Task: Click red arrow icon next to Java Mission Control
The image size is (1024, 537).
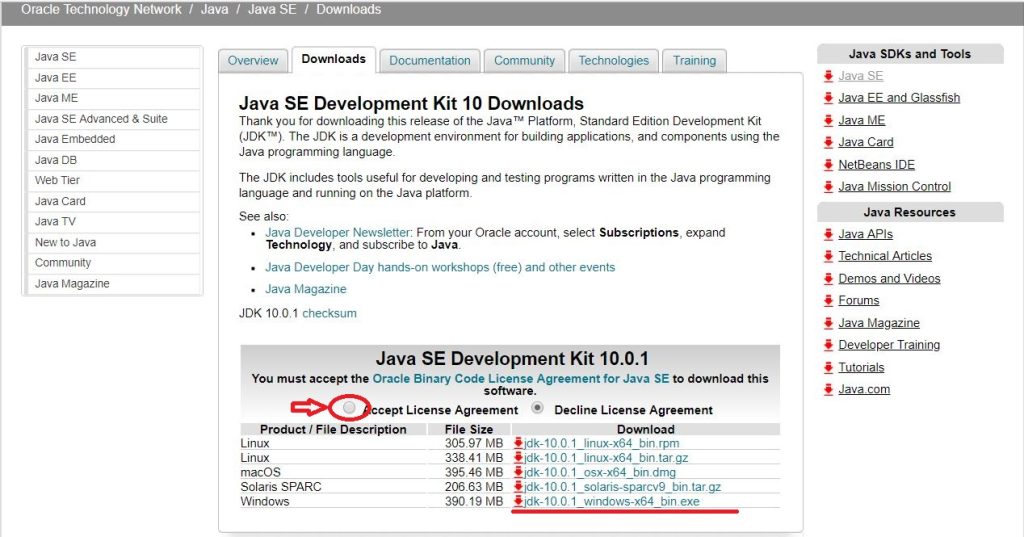Action: pos(828,187)
